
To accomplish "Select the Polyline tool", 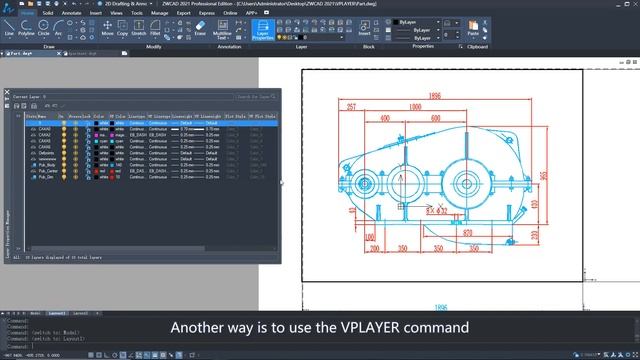I will point(26,29).
